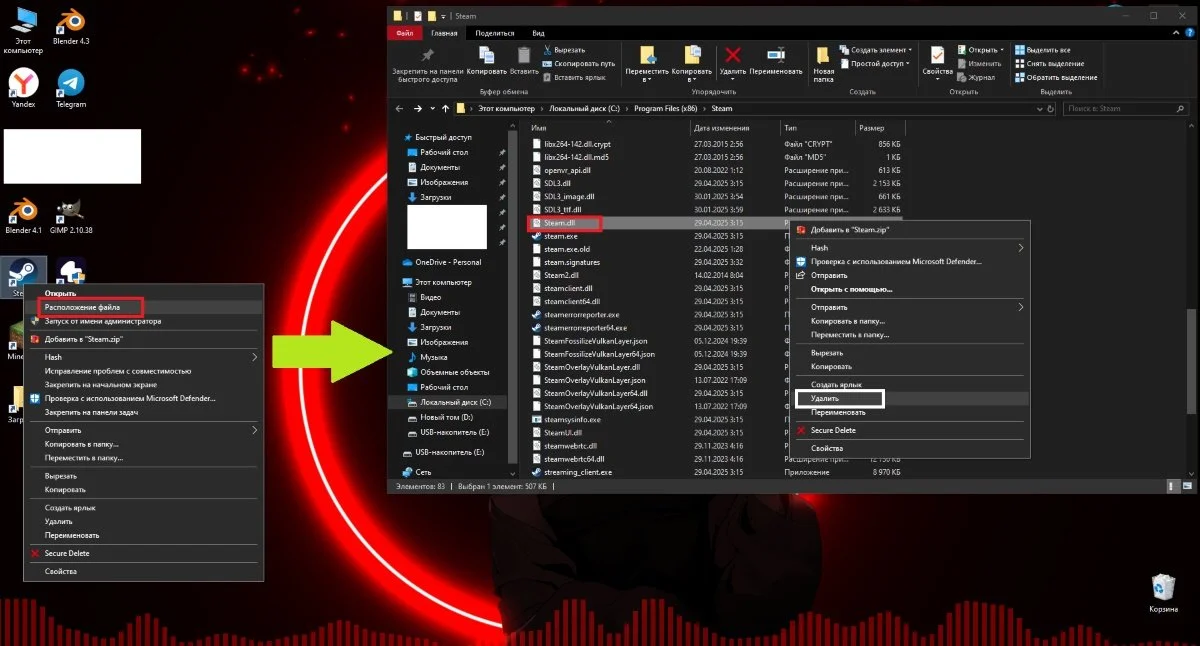This screenshot has height=646, width=1200.
Task: Click Локальный диск (C:) breadcrumb in address bar
Action: pyautogui.click(x=585, y=108)
